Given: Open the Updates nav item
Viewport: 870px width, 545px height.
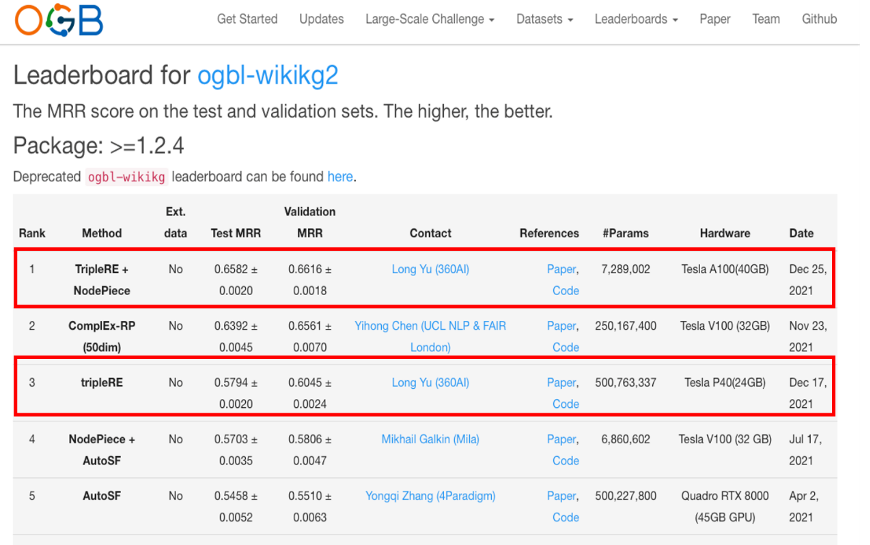Looking at the screenshot, I should click(x=321, y=19).
